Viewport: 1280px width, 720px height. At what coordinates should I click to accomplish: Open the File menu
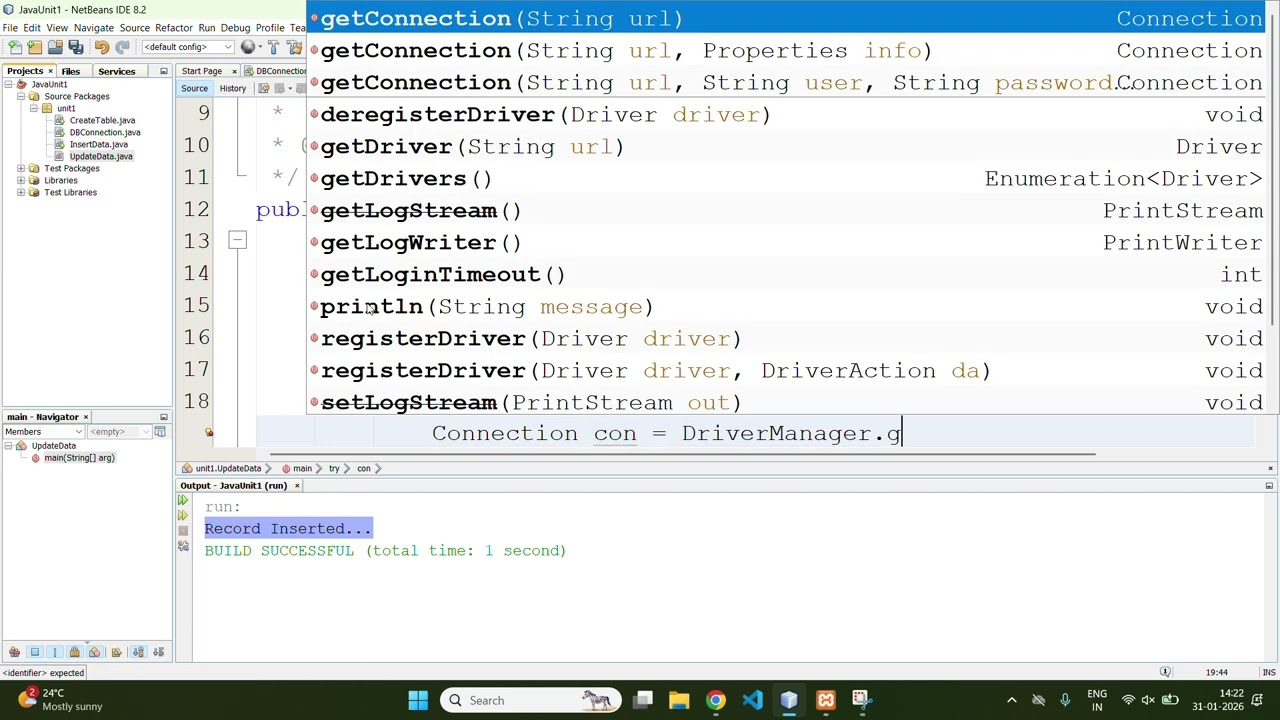click(x=10, y=28)
